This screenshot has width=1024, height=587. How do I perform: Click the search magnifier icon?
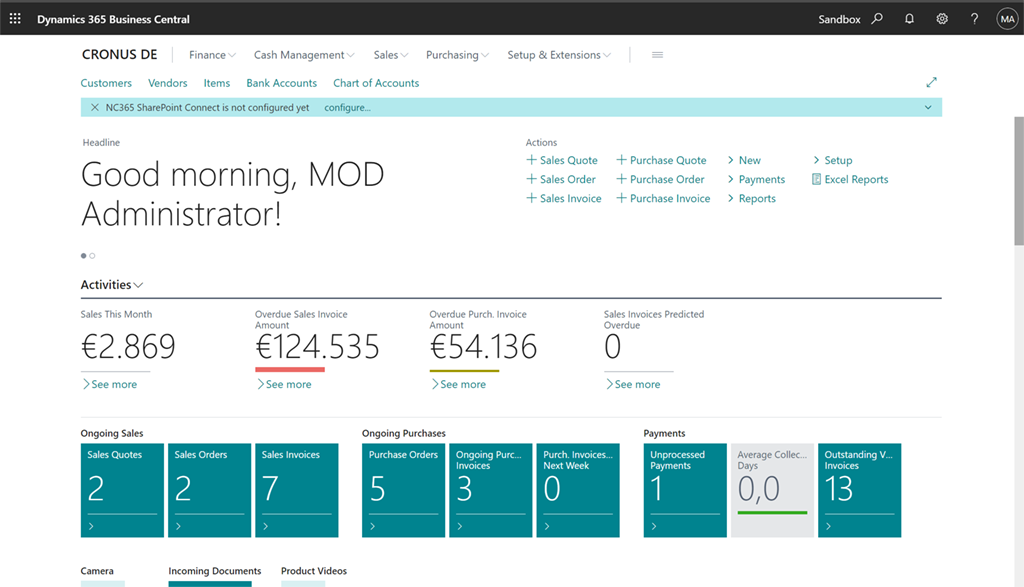(x=877, y=19)
